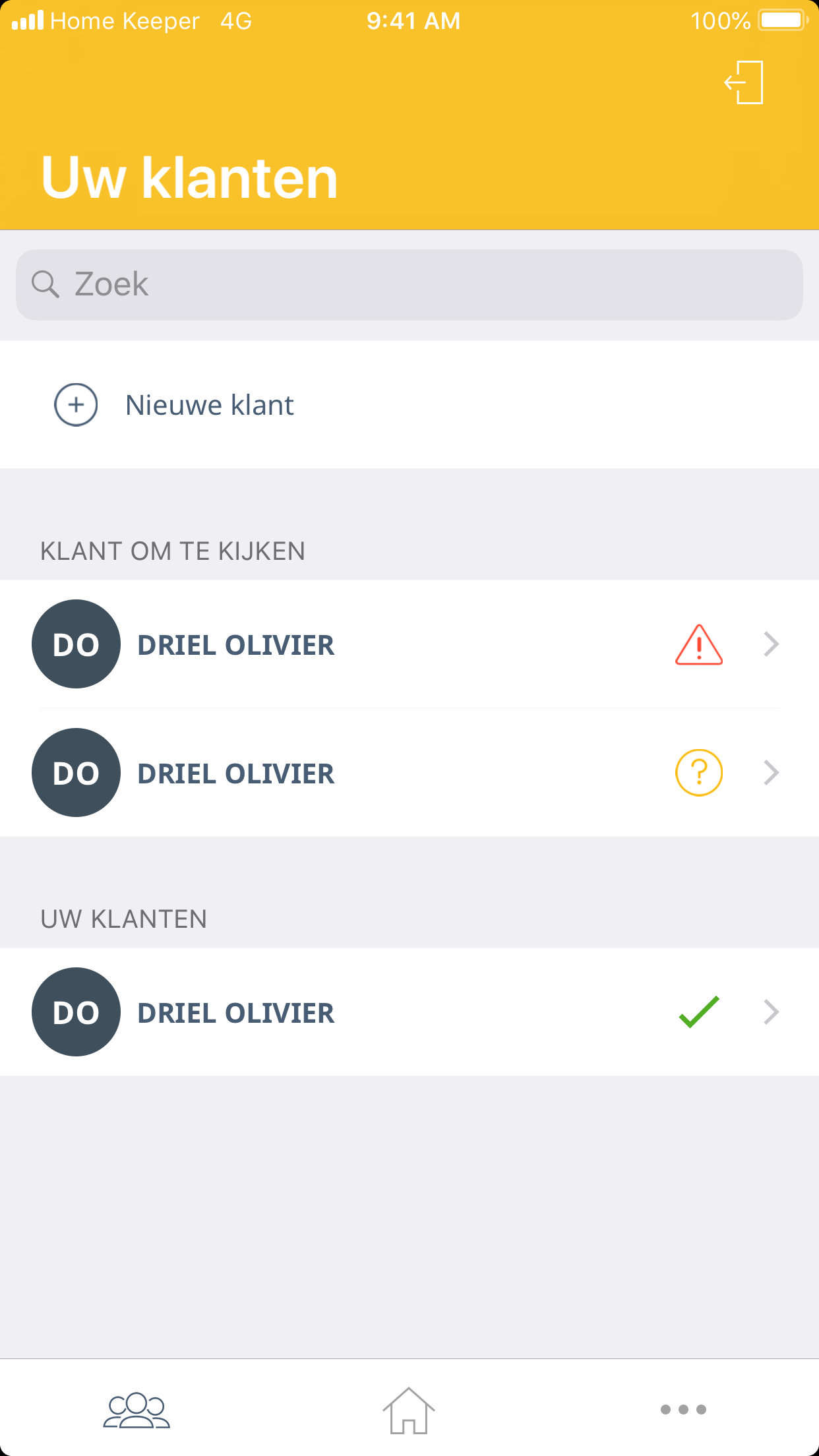This screenshot has width=819, height=1456.
Task: Click the search magnifier icon
Action: 45,284
